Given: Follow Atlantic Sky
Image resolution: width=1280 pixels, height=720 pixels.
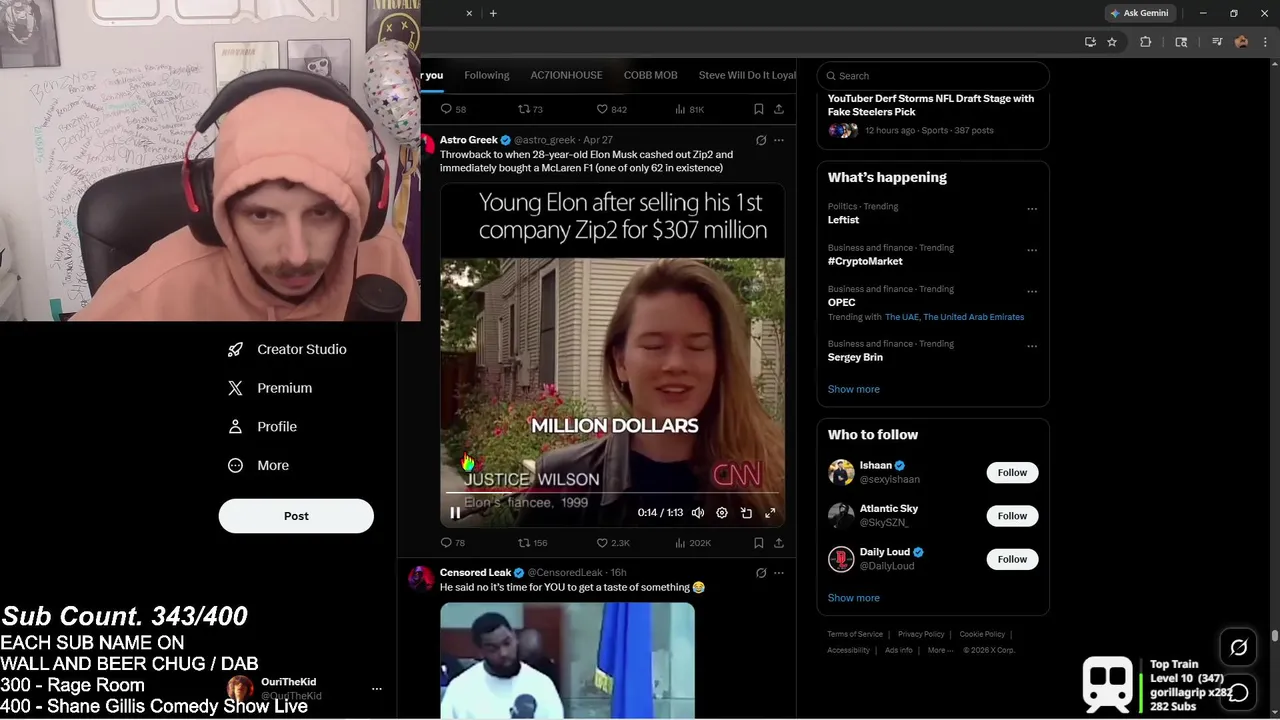Looking at the screenshot, I should click(x=1012, y=516).
